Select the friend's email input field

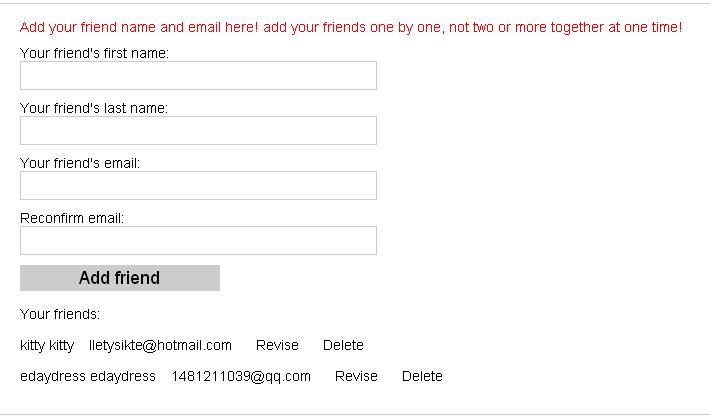198,186
